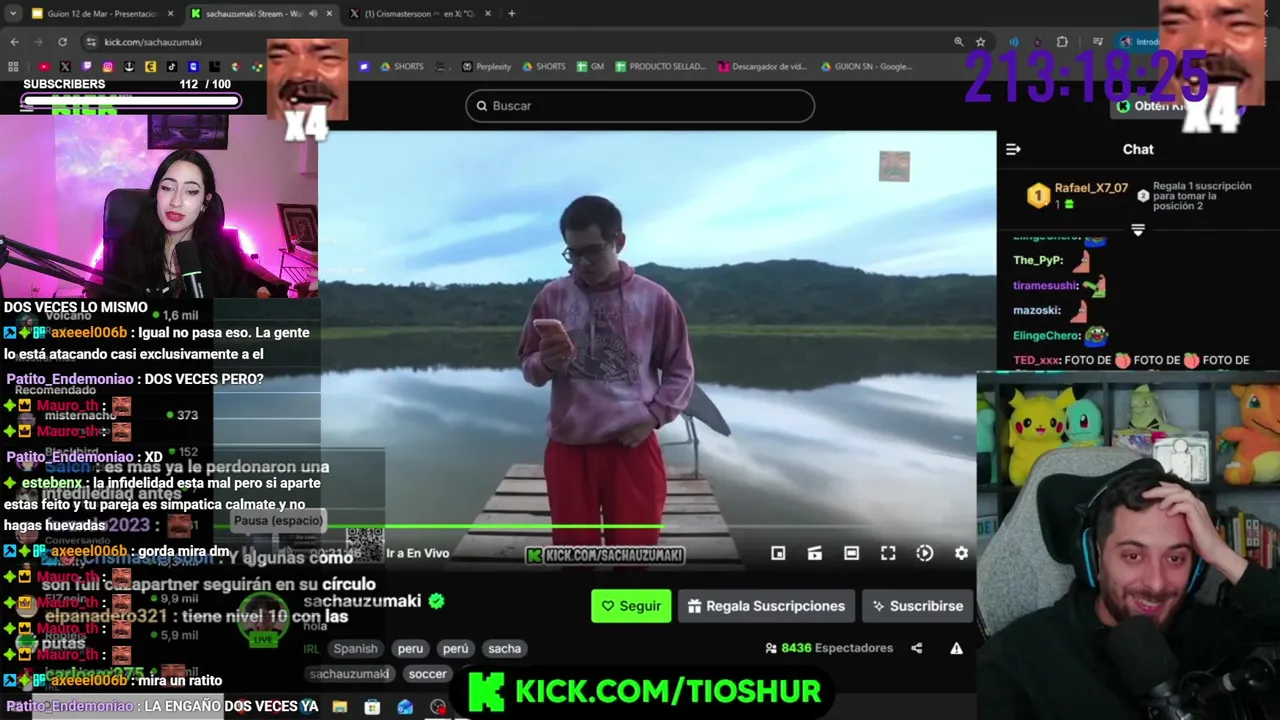Open the PRODUCTO SELLAD... bookmark
This screenshot has width=1280, height=720.
(660, 67)
